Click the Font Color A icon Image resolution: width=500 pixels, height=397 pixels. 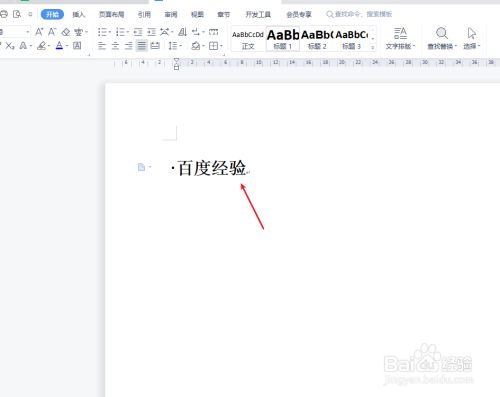pyautogui.click(x=59, y=46)
